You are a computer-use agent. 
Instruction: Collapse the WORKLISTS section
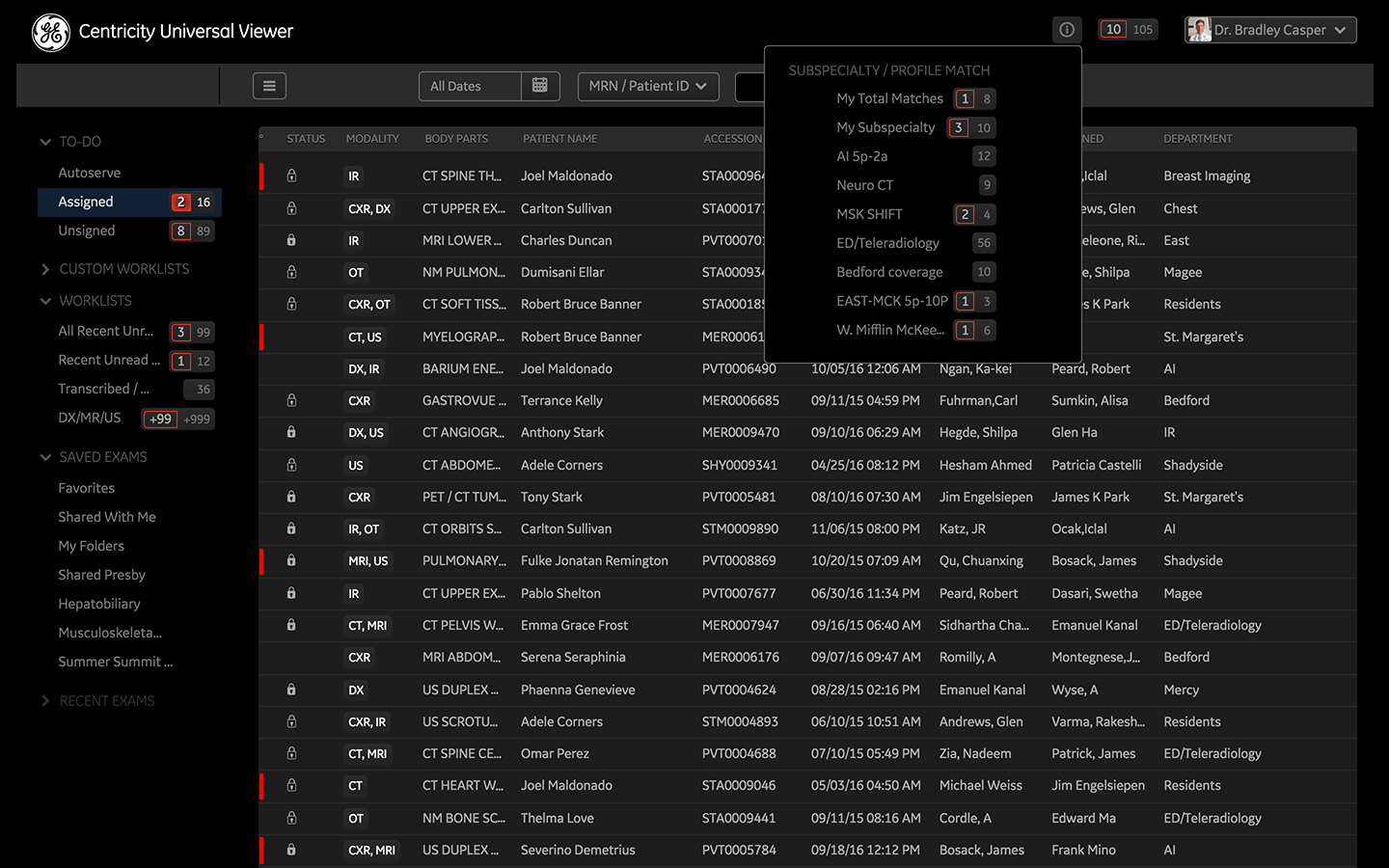pos(45,301)
